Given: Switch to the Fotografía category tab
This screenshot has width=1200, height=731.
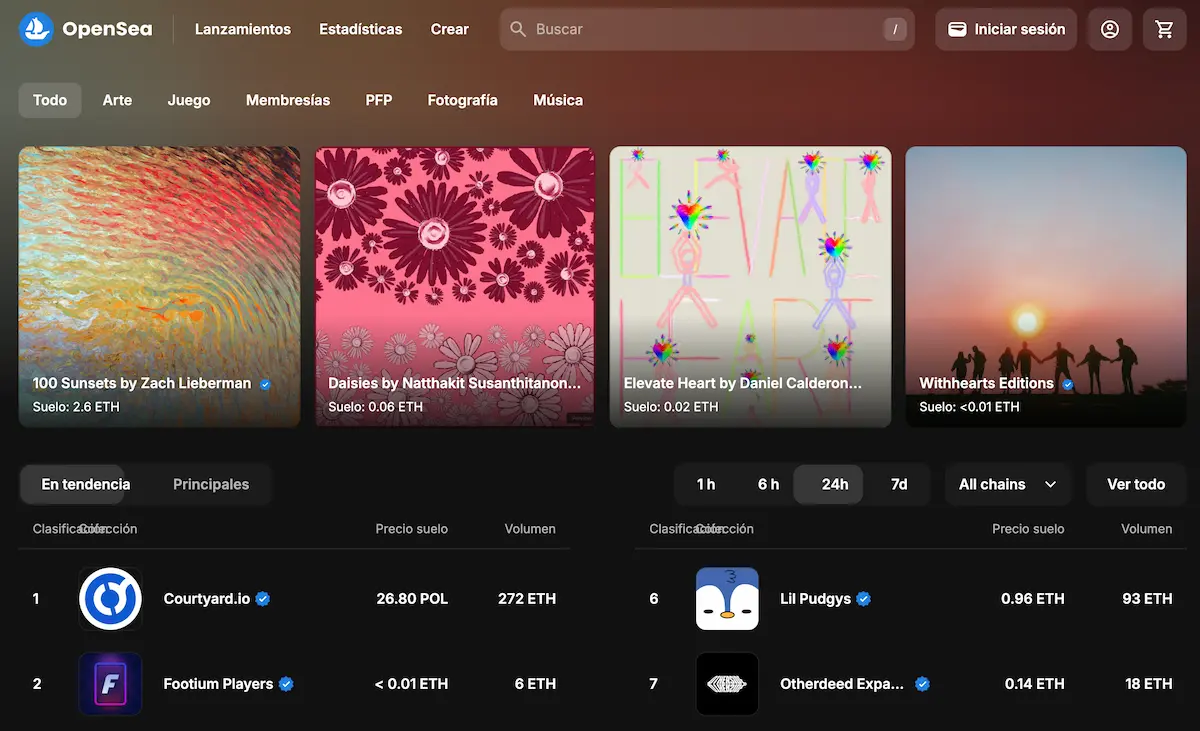Looking at the screenshot, I should 462,100.
